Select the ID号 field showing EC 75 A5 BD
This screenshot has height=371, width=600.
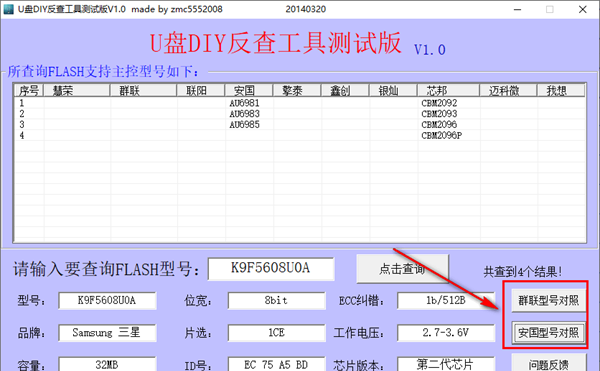pyautogui.click(x=277, y=364)
